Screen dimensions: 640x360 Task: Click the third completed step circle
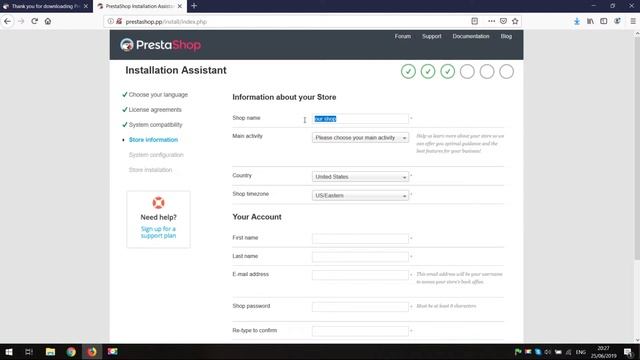click(x=447, y=71)
